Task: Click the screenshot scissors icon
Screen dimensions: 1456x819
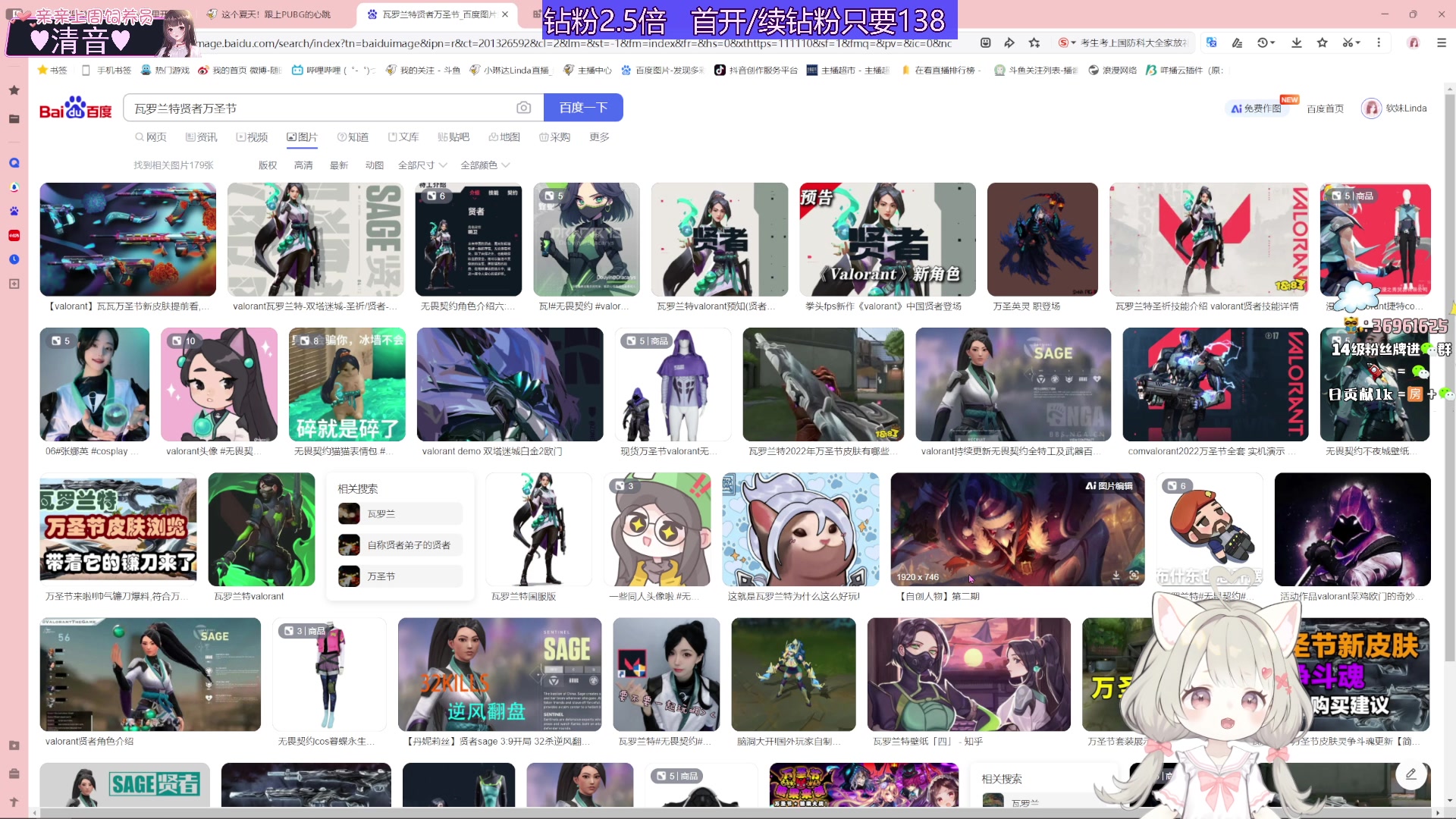Action: tap(1348, 42)
